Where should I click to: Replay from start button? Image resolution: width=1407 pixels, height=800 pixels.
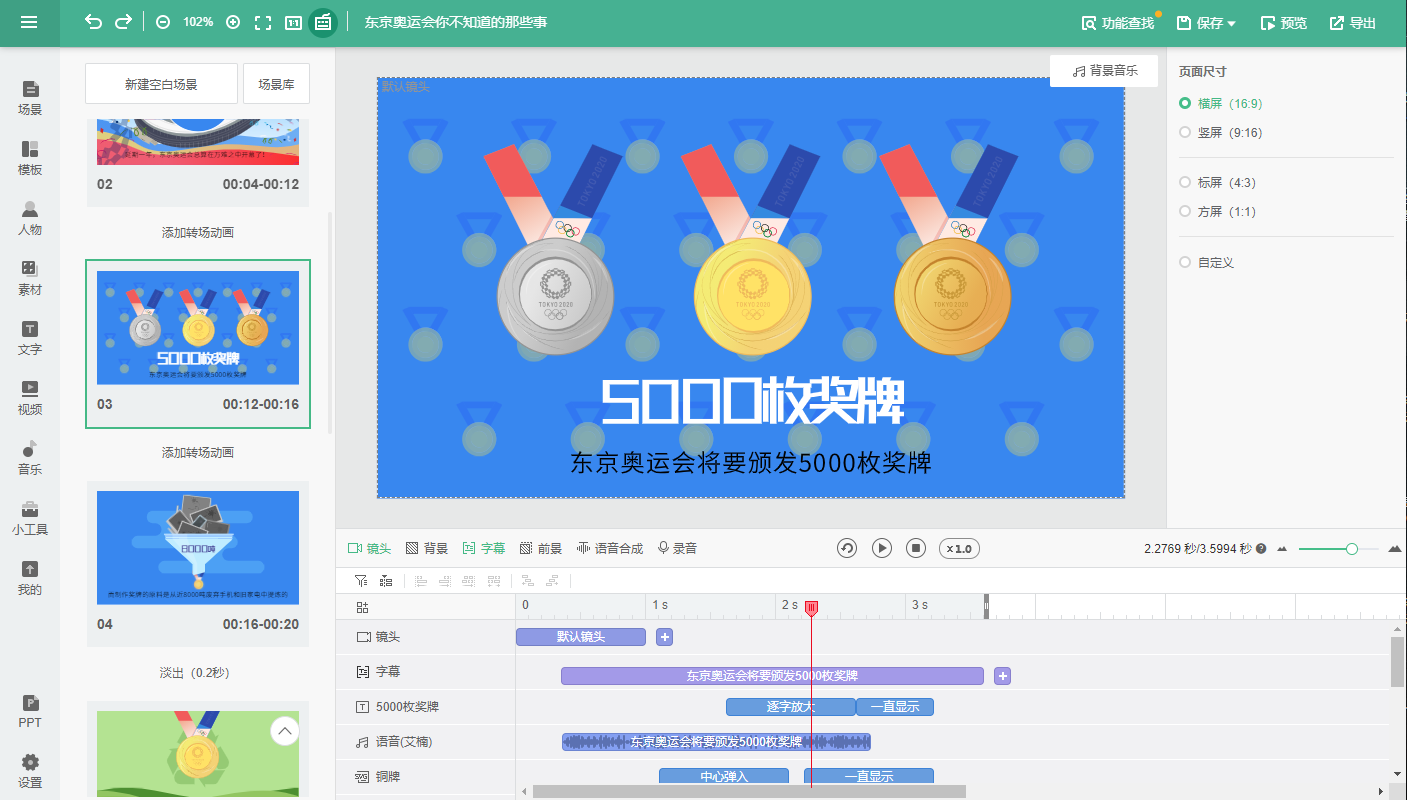coord(847,548)
